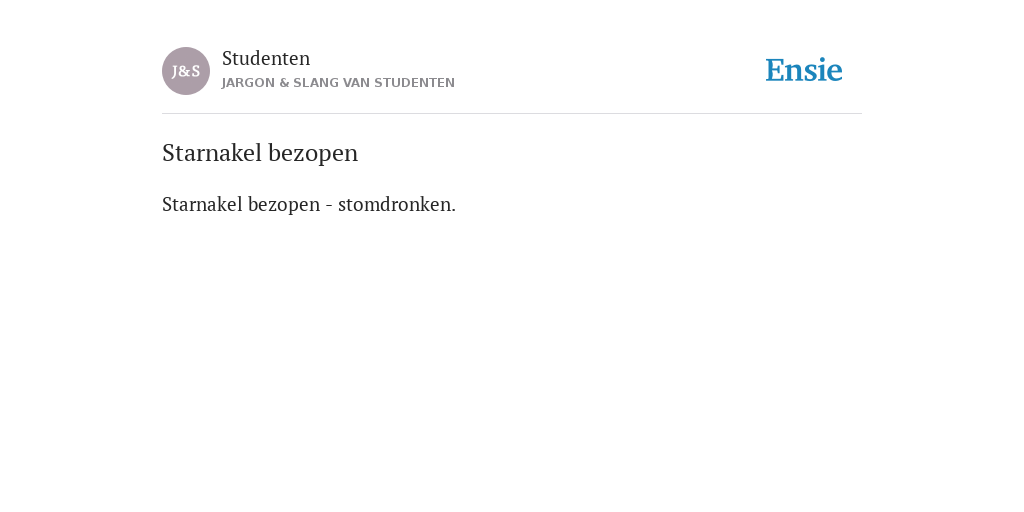
Task: Click the ampersand inside the J&S avatar
Action: [185, 71]
